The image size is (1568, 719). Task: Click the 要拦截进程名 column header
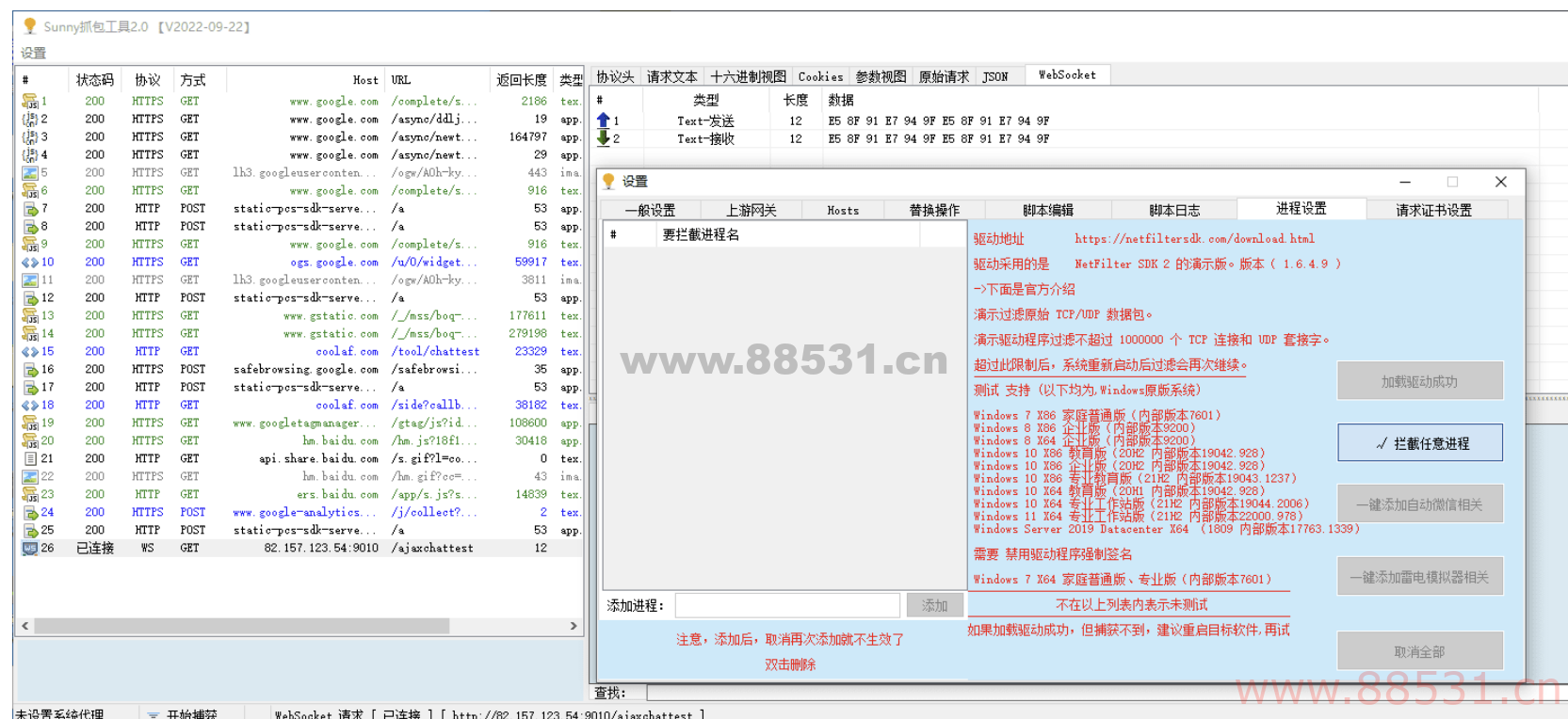click(787, 234)
